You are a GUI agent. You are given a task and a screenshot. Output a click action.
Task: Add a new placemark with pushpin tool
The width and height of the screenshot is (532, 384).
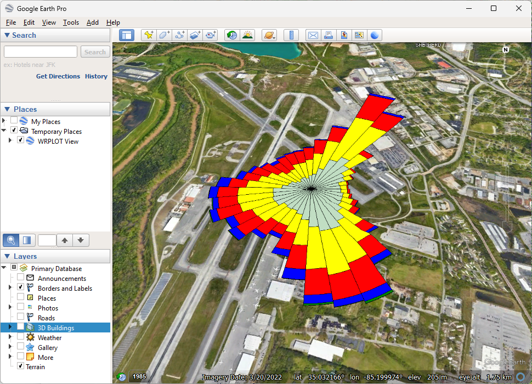(x=149, y=35)
